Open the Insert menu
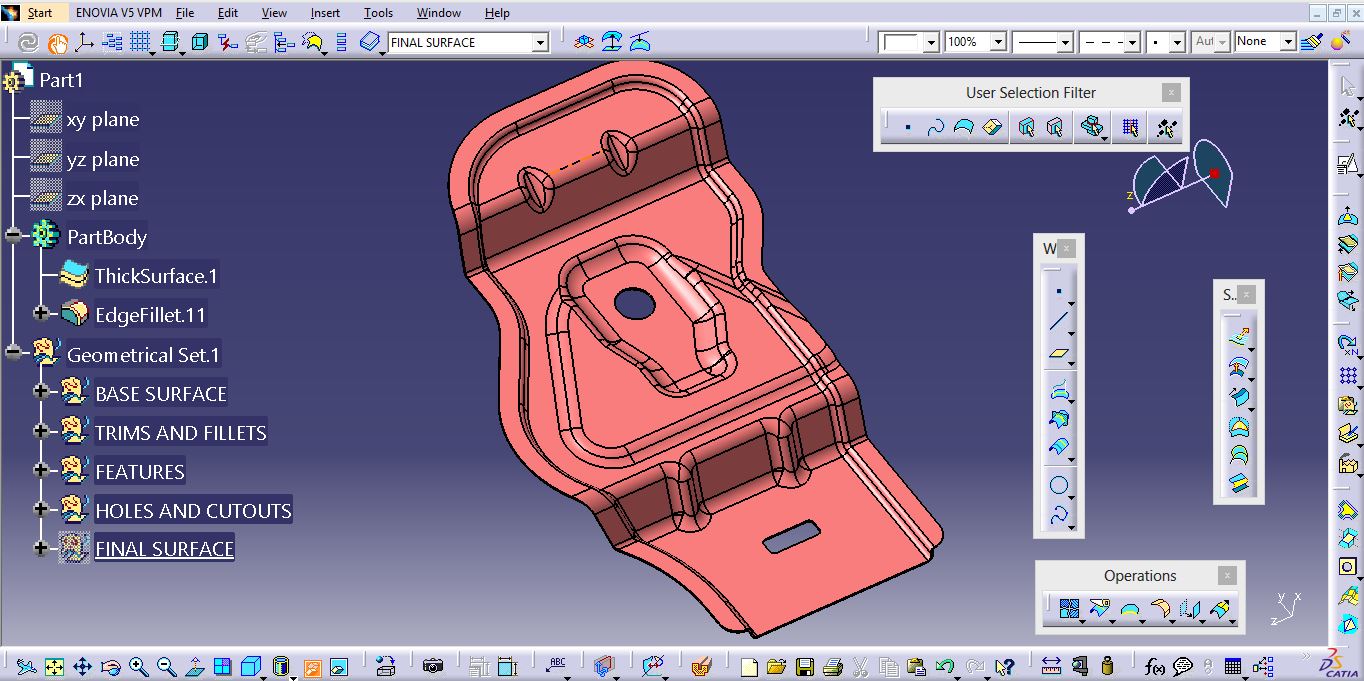 (325, 13)
